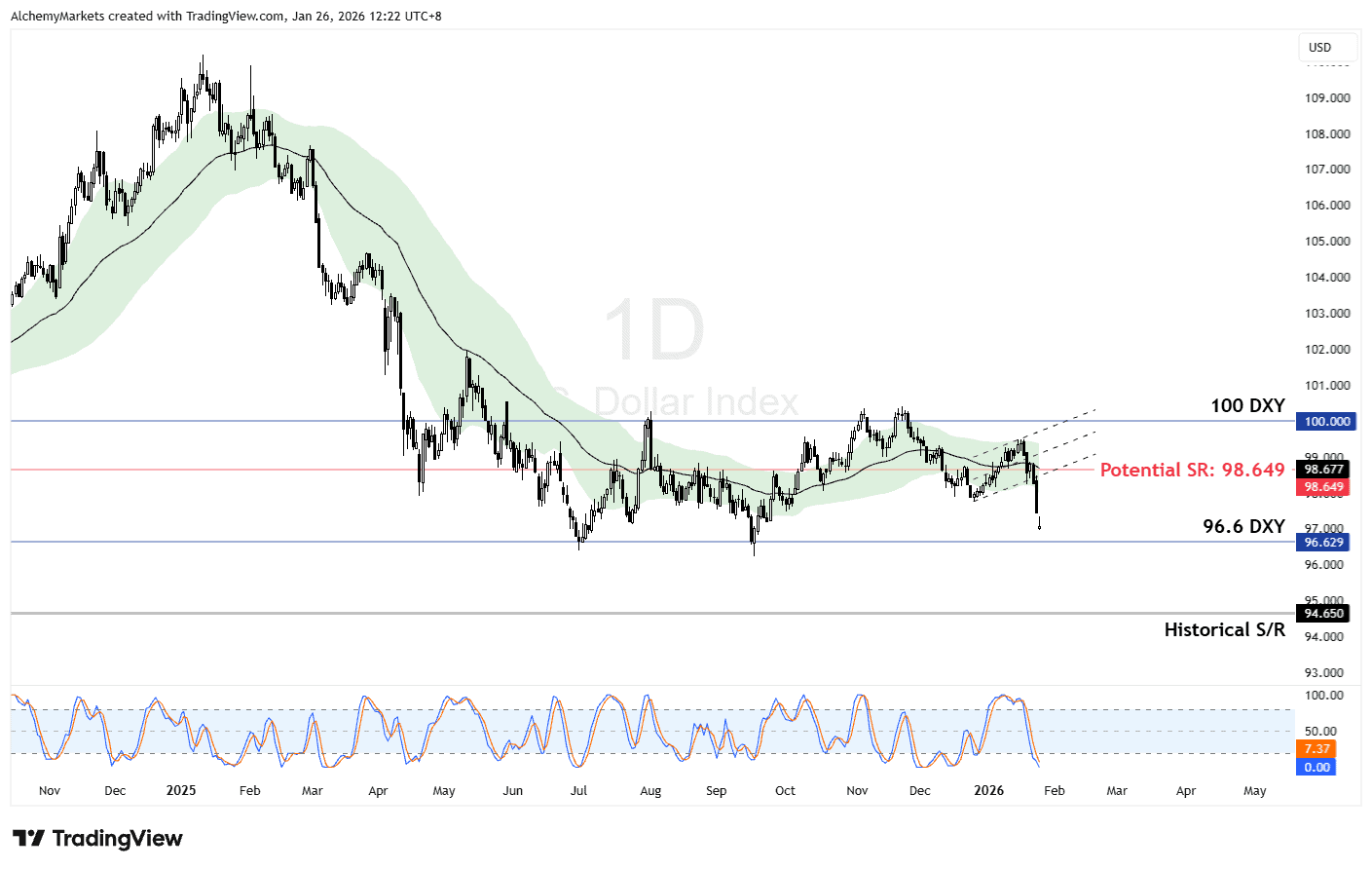Select the "Potential SR: 98.649" red annotation
Image resolution: width=1372 pixels, height=870 pixels.
pyautogui.click(x=1192, y=471)
